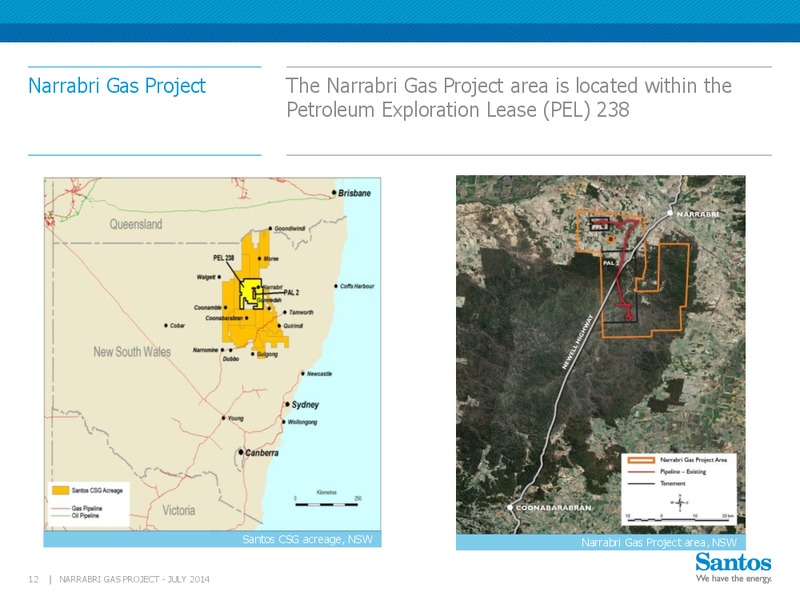Select the Tamworth town label

tap(301, 312)
